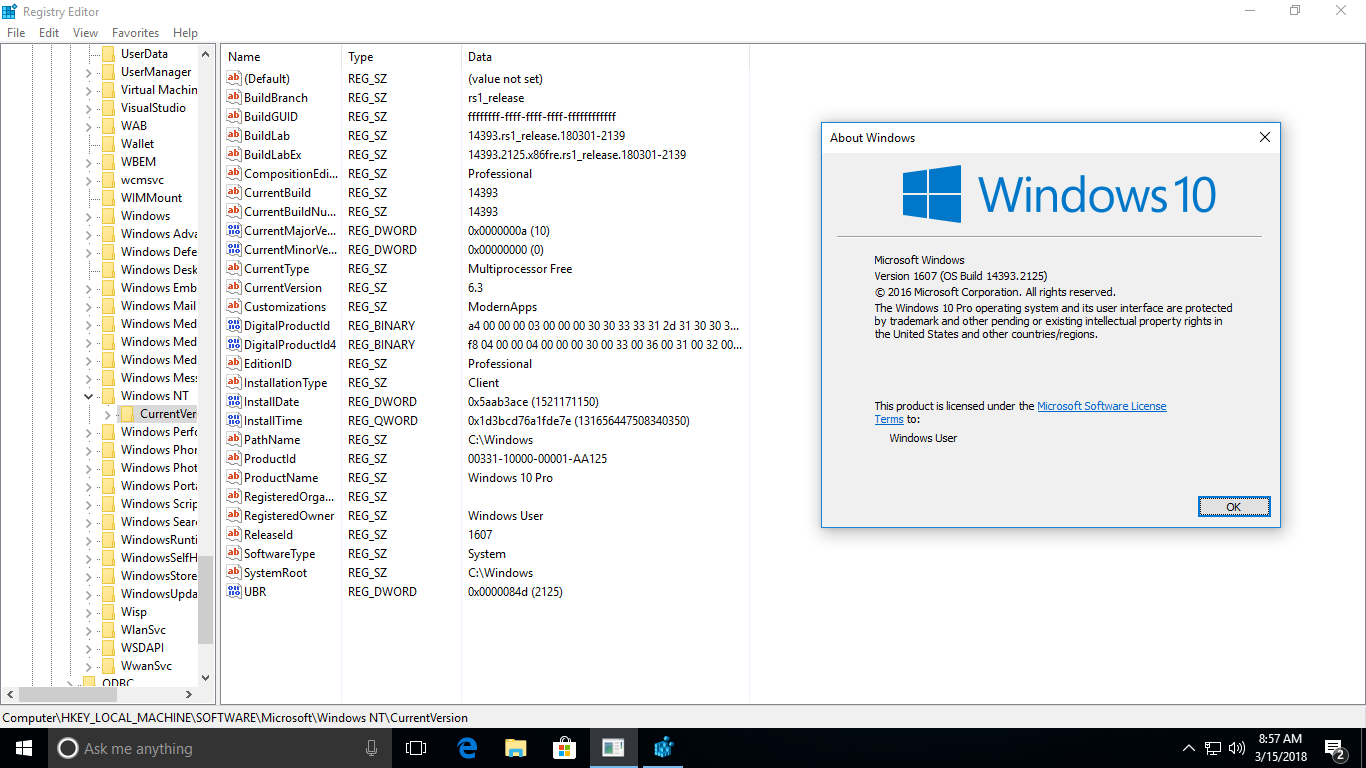
Task: Click the Cortana microphone icon
Action: click(x=371, y=748)
